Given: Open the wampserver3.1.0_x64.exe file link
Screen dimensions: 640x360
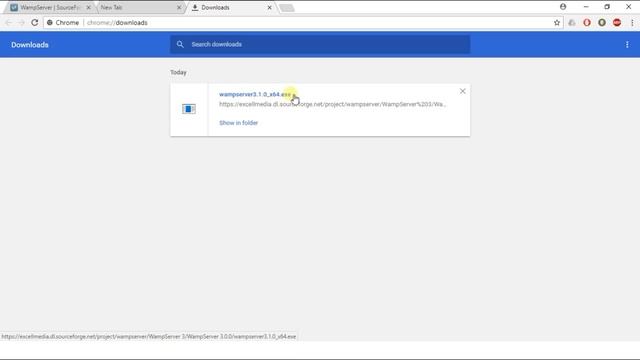Looking at the screenshot, I should (x=255, y=94).
